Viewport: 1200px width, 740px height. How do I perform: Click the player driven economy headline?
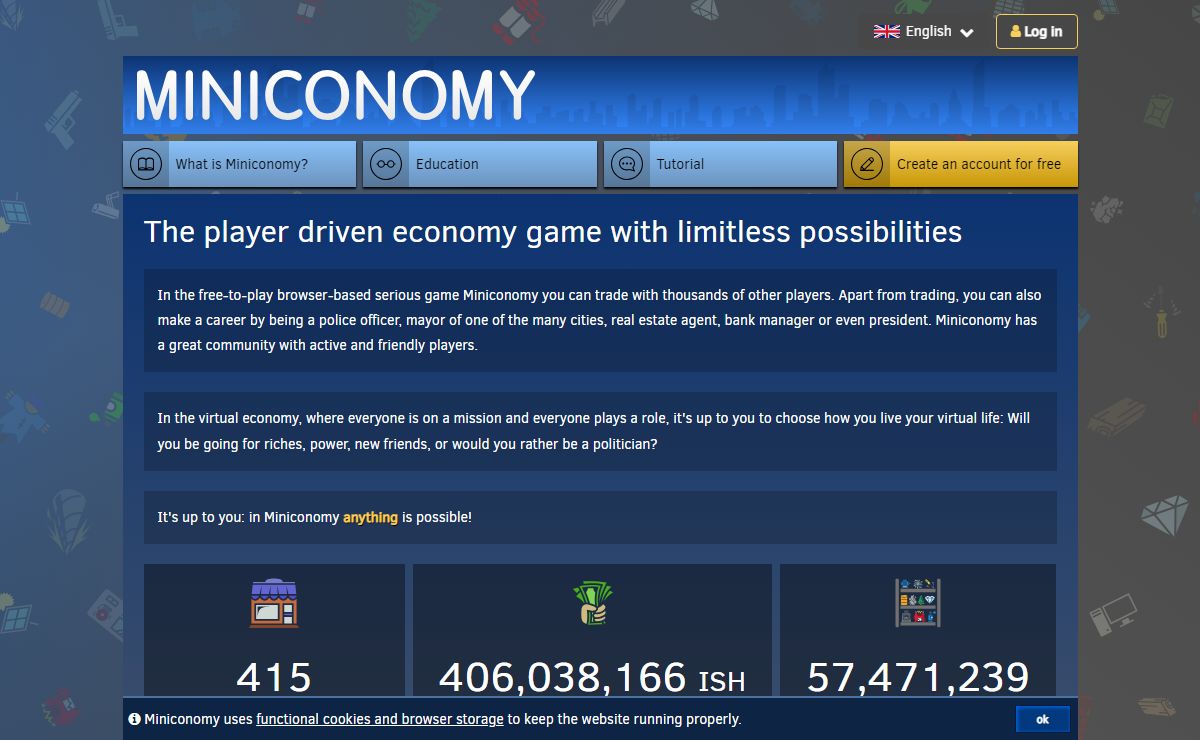coord(553,232)
